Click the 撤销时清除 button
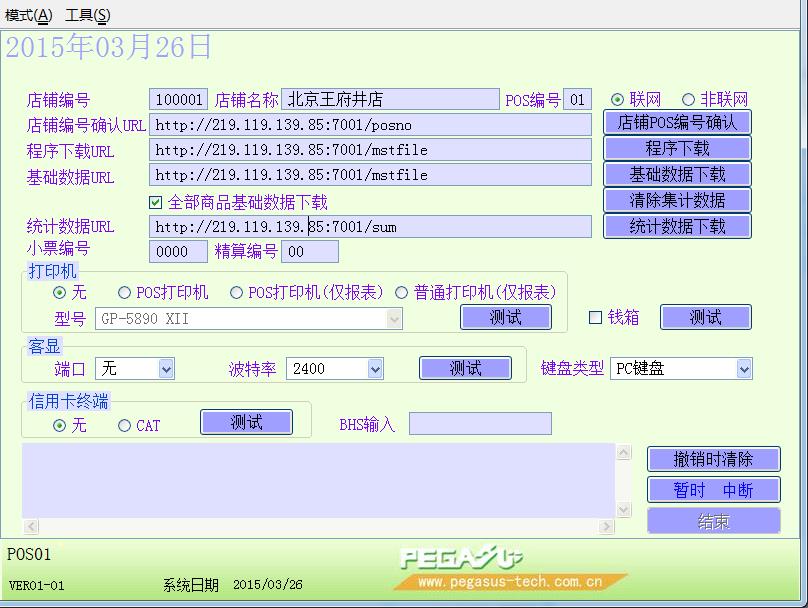808x608 pixels. [713, 459]
